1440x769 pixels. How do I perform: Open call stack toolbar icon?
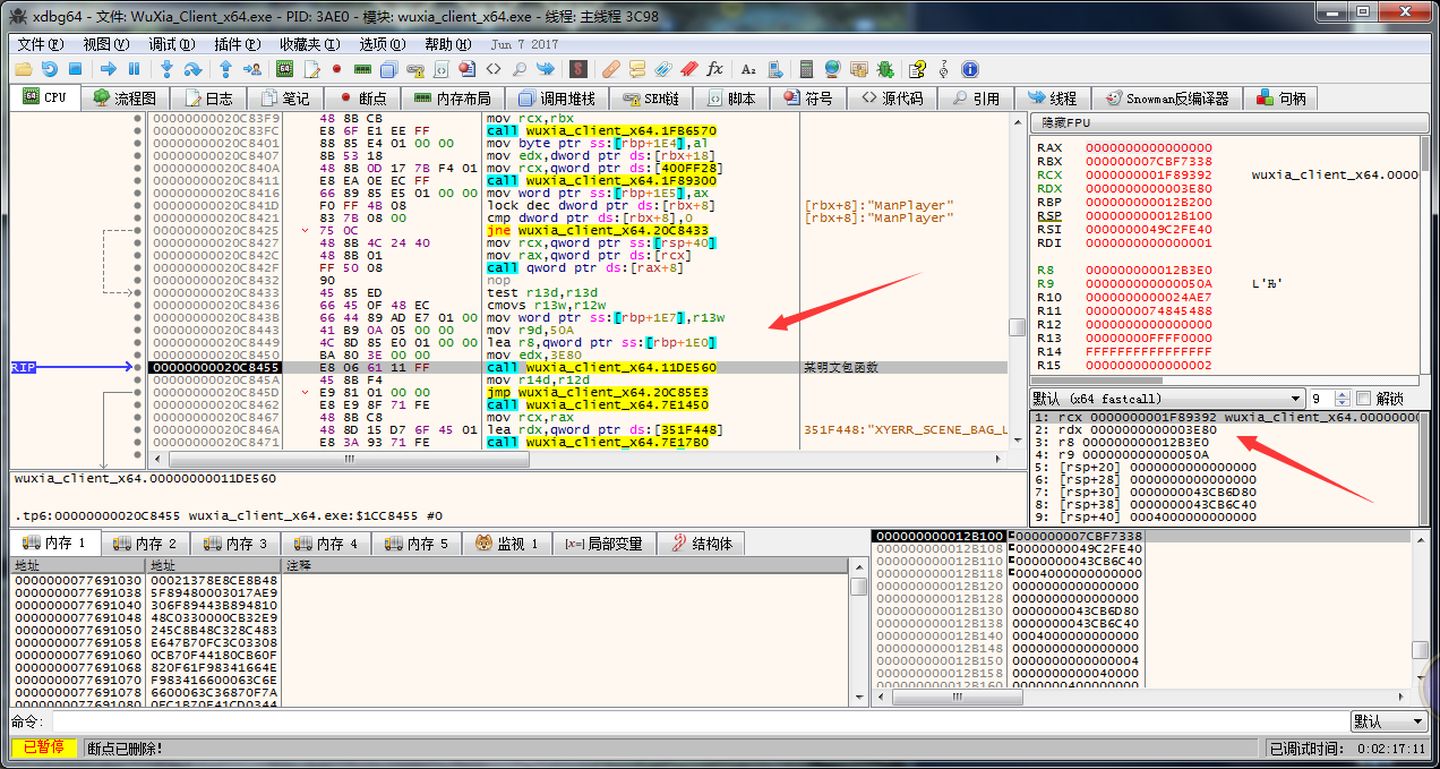click(389, 69)
